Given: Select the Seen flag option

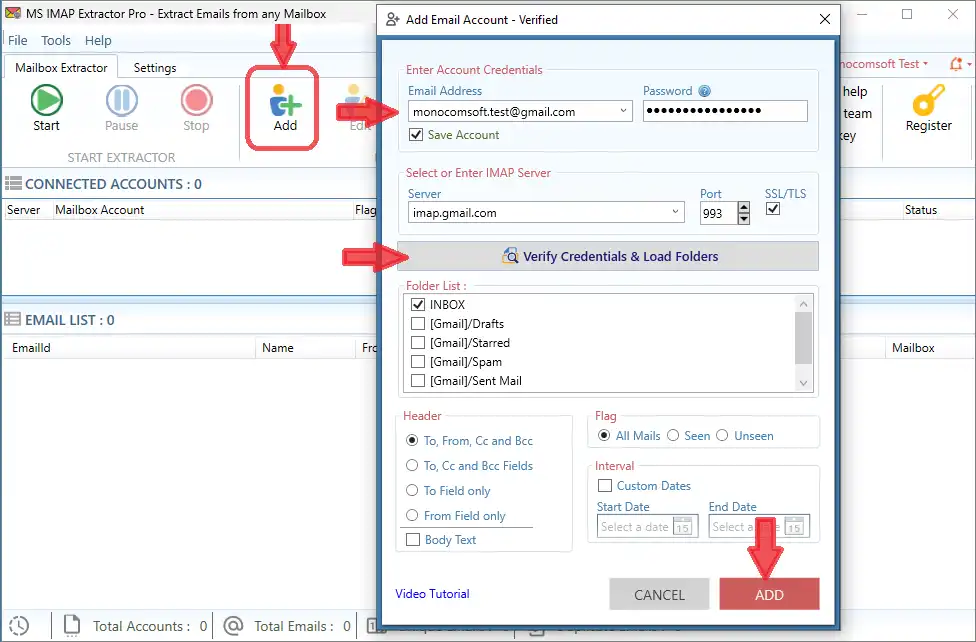Looking at the screenshot, I should coord(673,435).
